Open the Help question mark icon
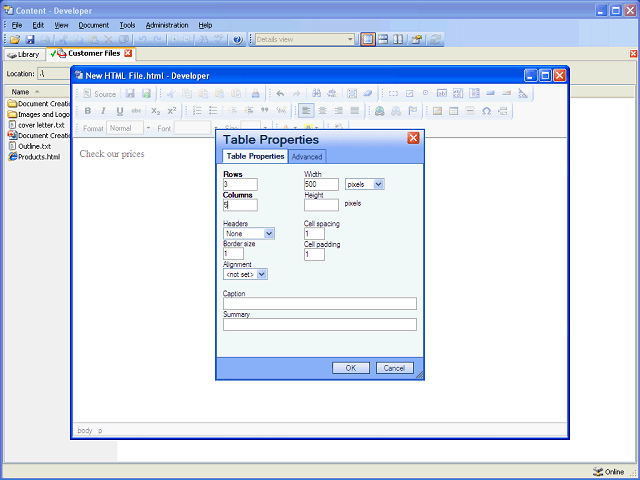The image size is (640, 480). coord(238,40)
